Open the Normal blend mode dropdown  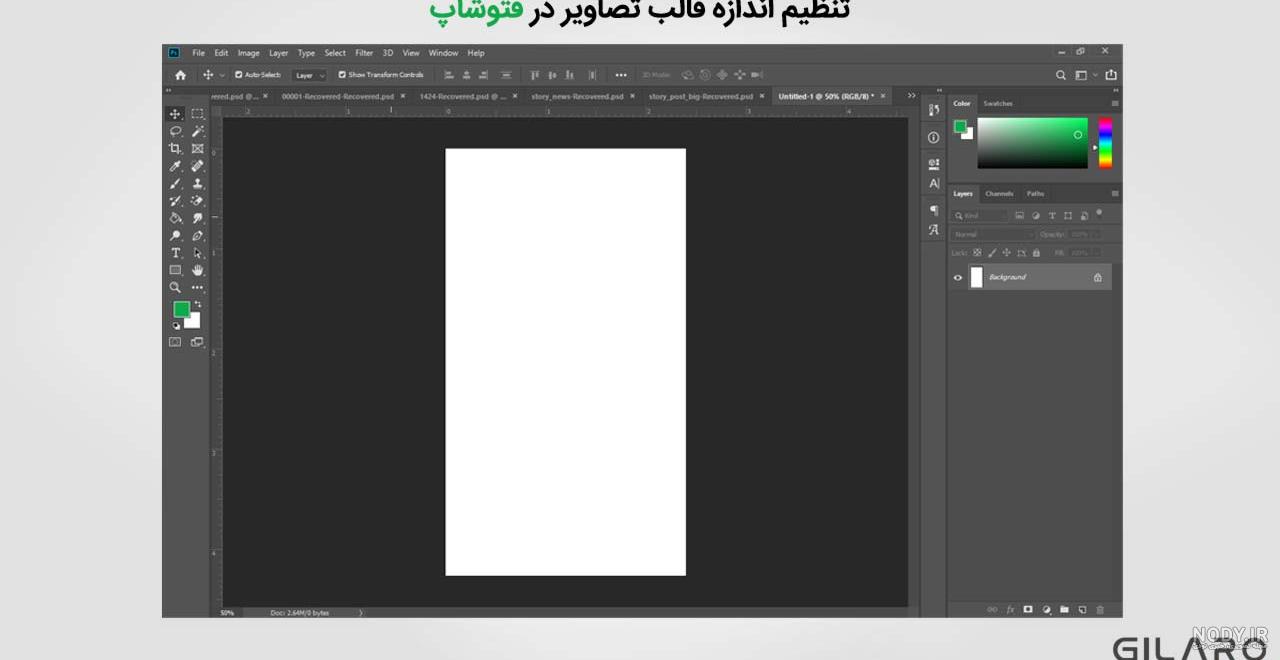pos(994,234)
